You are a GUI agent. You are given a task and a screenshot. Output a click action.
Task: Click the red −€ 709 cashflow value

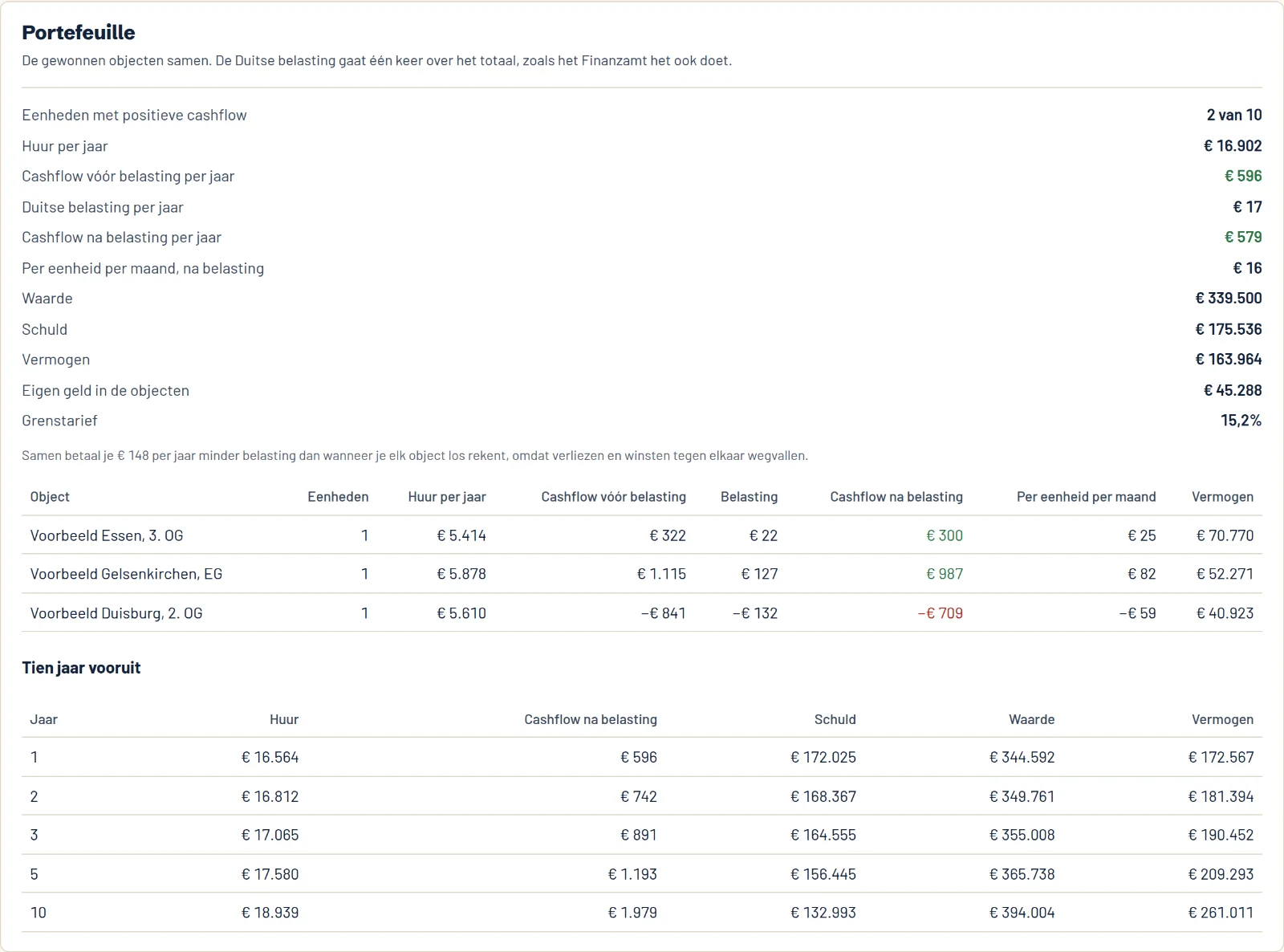[x=941, y=613]
